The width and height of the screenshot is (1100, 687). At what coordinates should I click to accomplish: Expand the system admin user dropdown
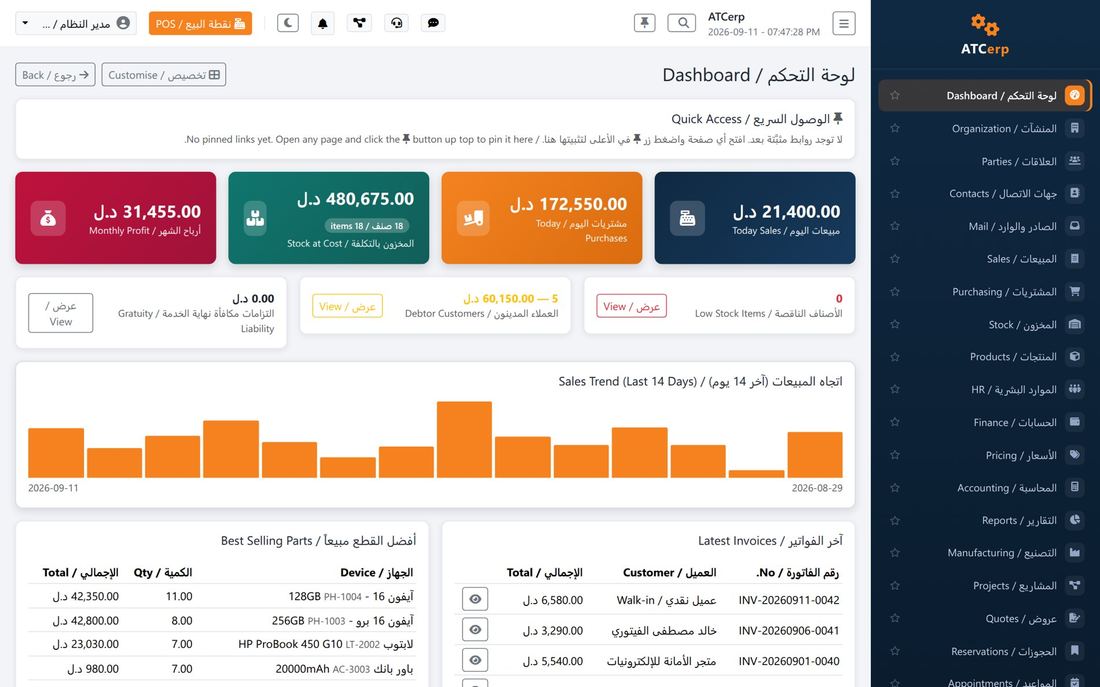(76, 23)
